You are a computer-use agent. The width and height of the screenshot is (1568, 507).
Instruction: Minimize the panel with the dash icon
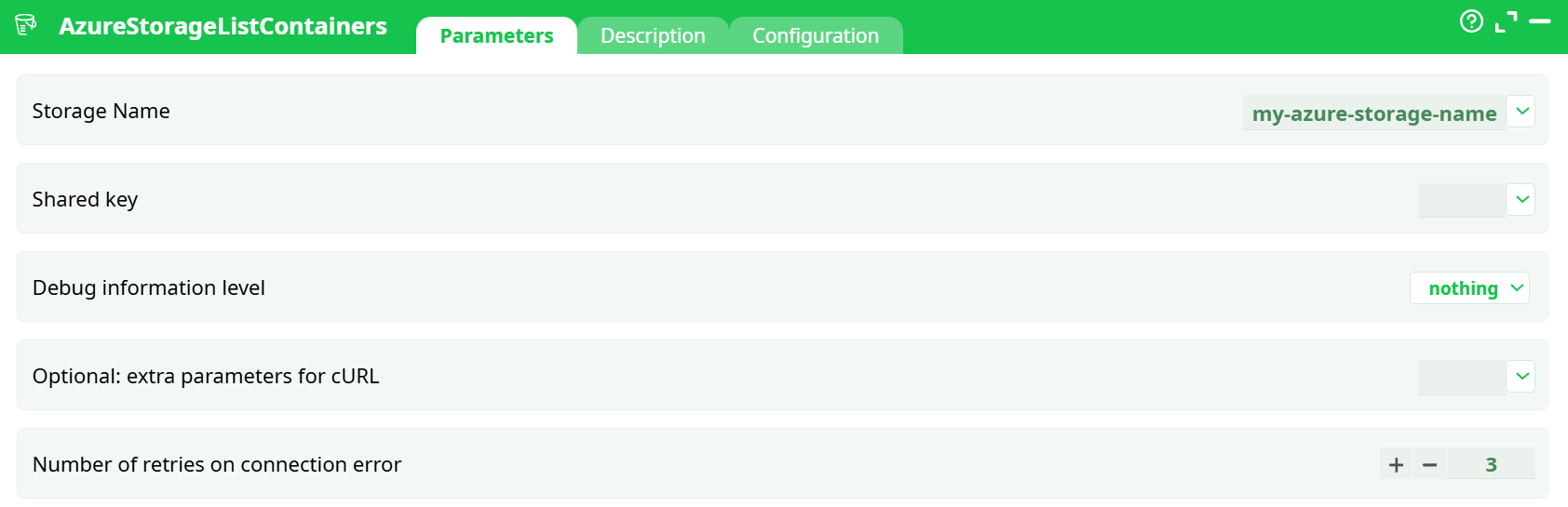click(x=1540, y=20)
